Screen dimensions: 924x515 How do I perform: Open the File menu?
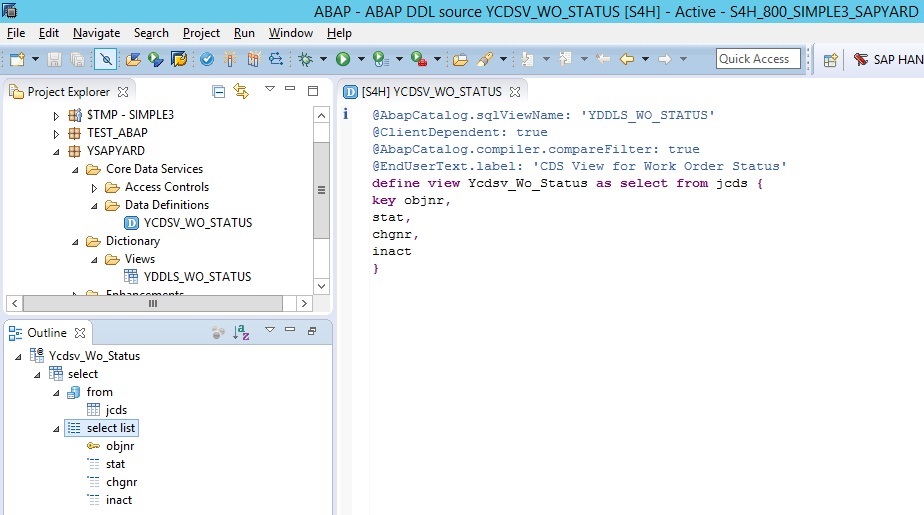[x=16, y=33]
